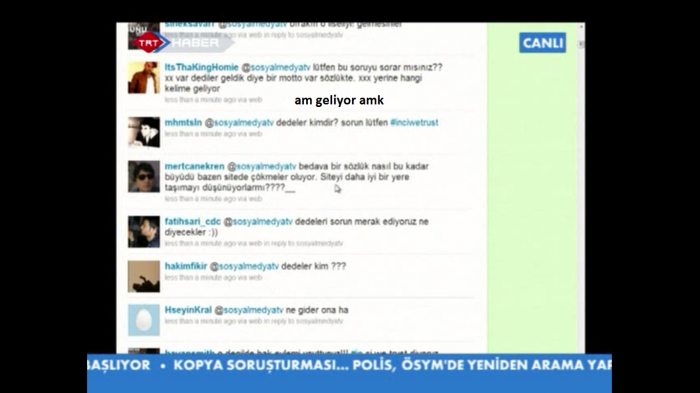This screenshot has width=700, height=393.
Task: Click the page's vertical scrollbar
Action: [x=581, y=188]
